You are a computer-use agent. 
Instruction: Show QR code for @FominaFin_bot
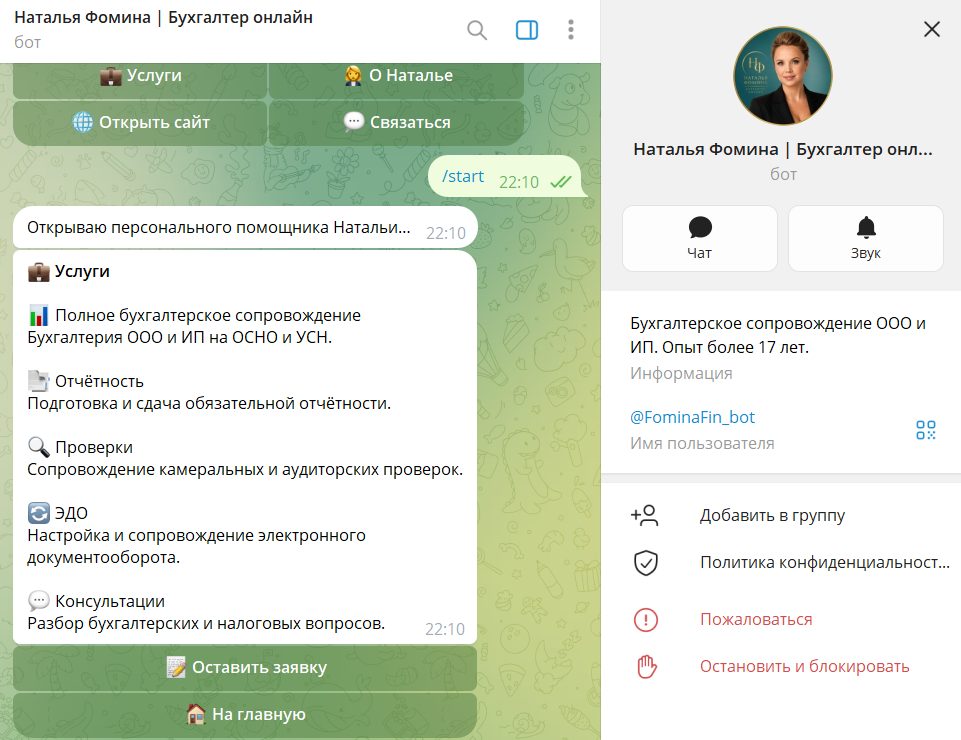[x=925, y=430]
